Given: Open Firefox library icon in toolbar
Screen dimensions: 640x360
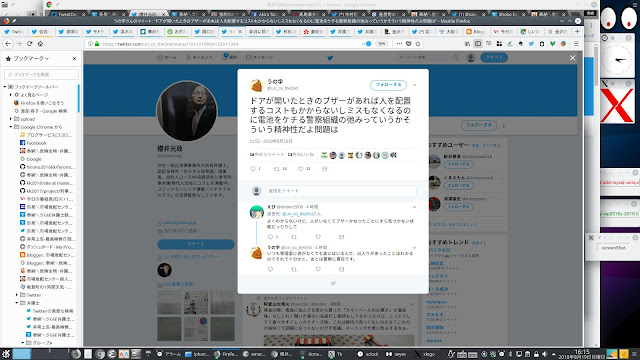Looking at the screenshot, I should pyautogui.click(x=467, y=44).
